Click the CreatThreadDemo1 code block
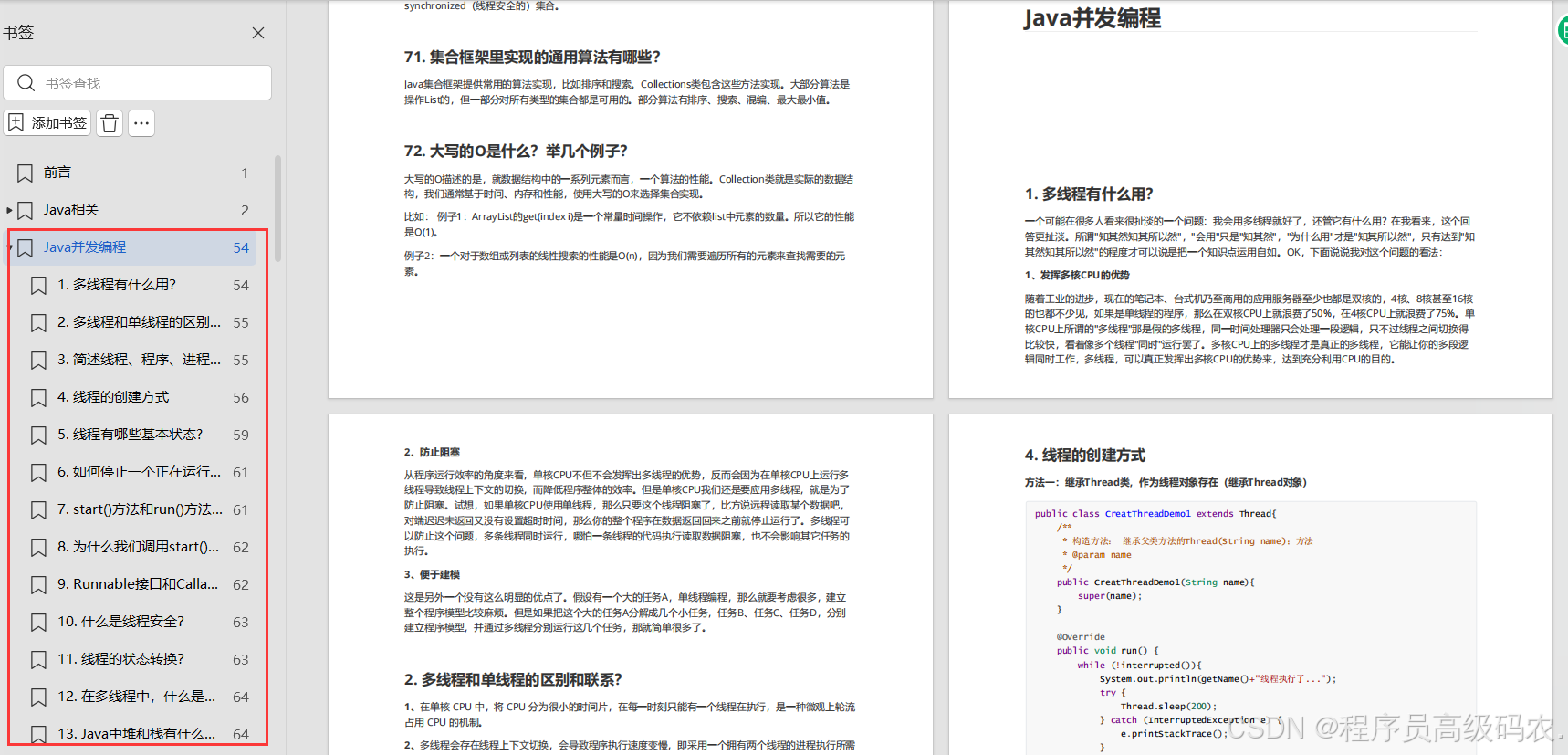The width and height of the screenshot is (1568, 755). (1250, 628)
